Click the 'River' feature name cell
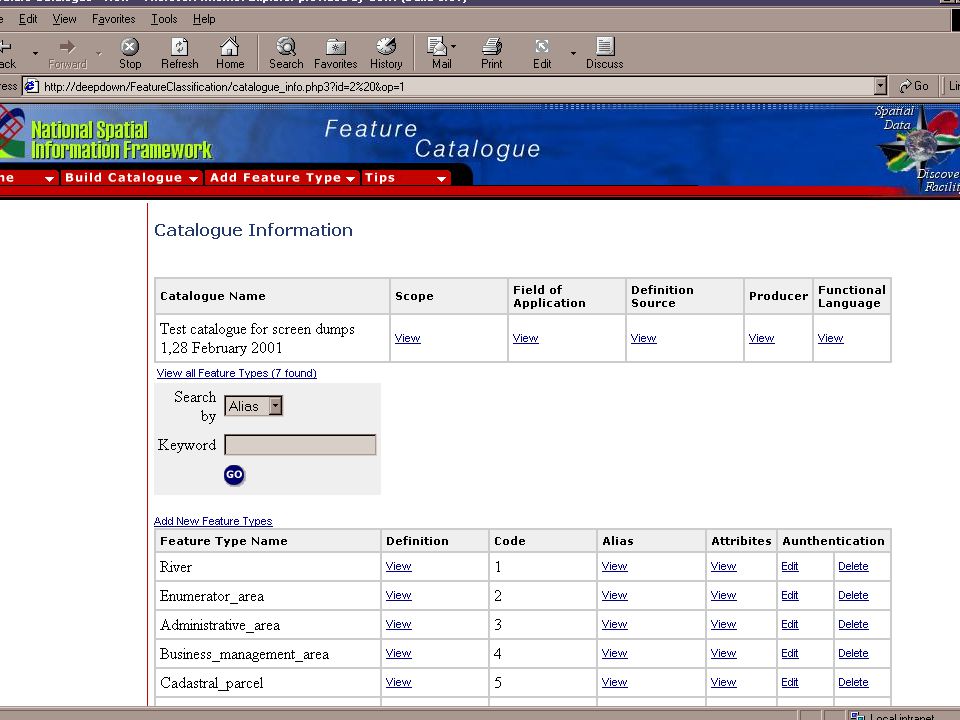The height and width of the screenshot is (720, 960). click(268, 567)
